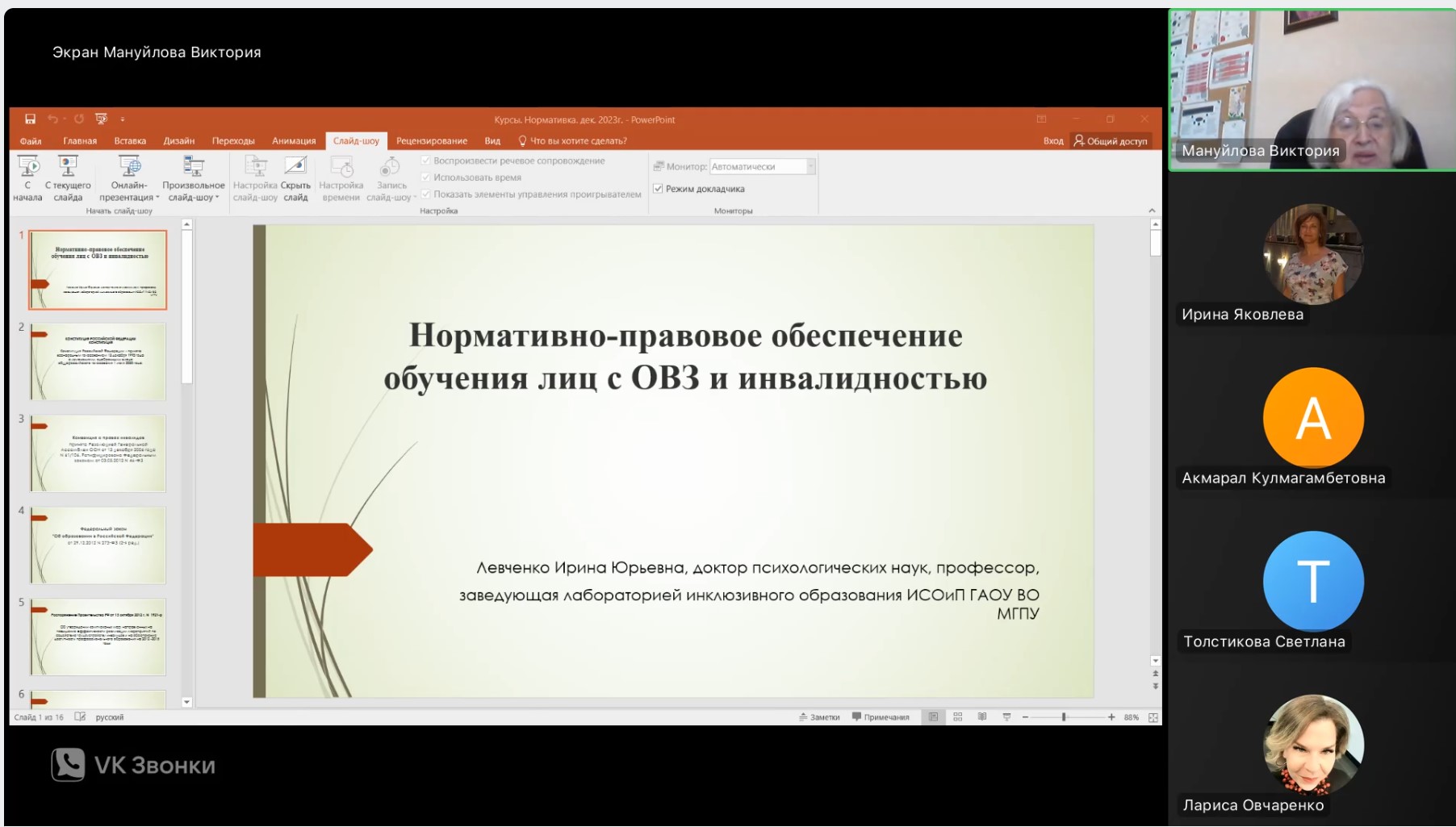Toggle the Режим докладчика checkbox
The height and width of the screenshot is (827, 1456).
(x=659, y=189)
